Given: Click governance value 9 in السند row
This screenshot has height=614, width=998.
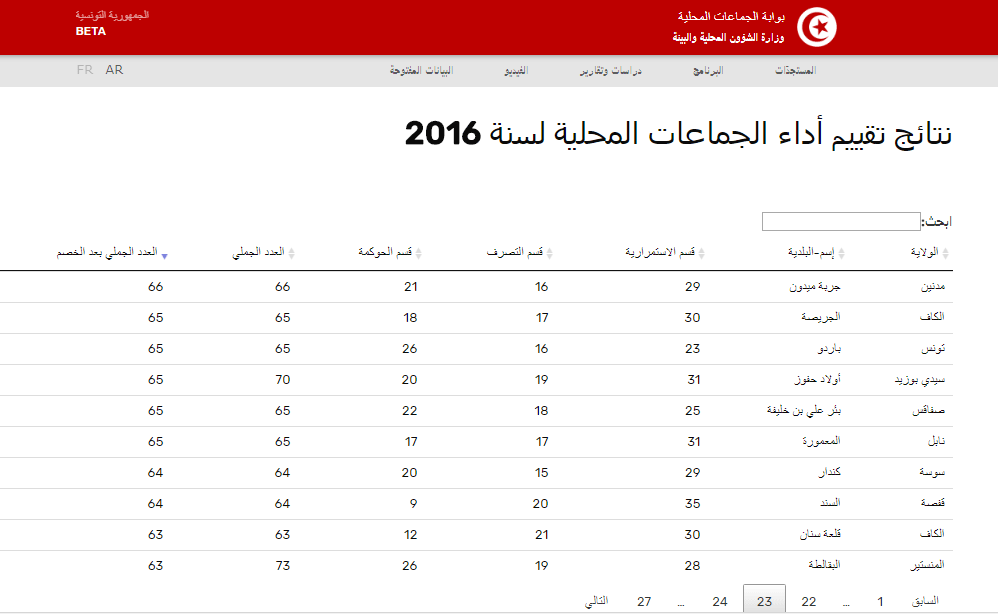Looking at the screenshot, I should [x=414, y=504].
